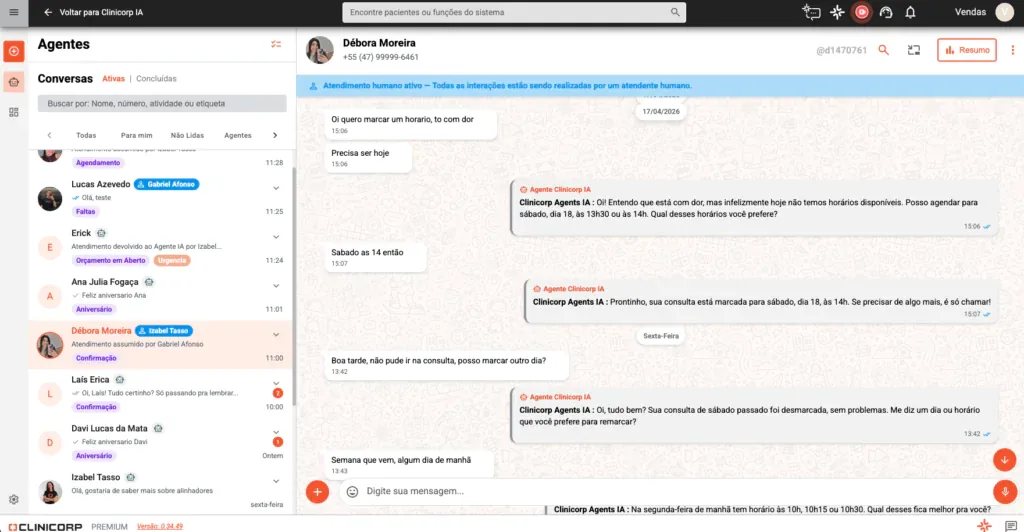Viewport: 1024px width, 532px height.
Task: Open the AI sparkle icon in top bar
Action: pos(837,12)
